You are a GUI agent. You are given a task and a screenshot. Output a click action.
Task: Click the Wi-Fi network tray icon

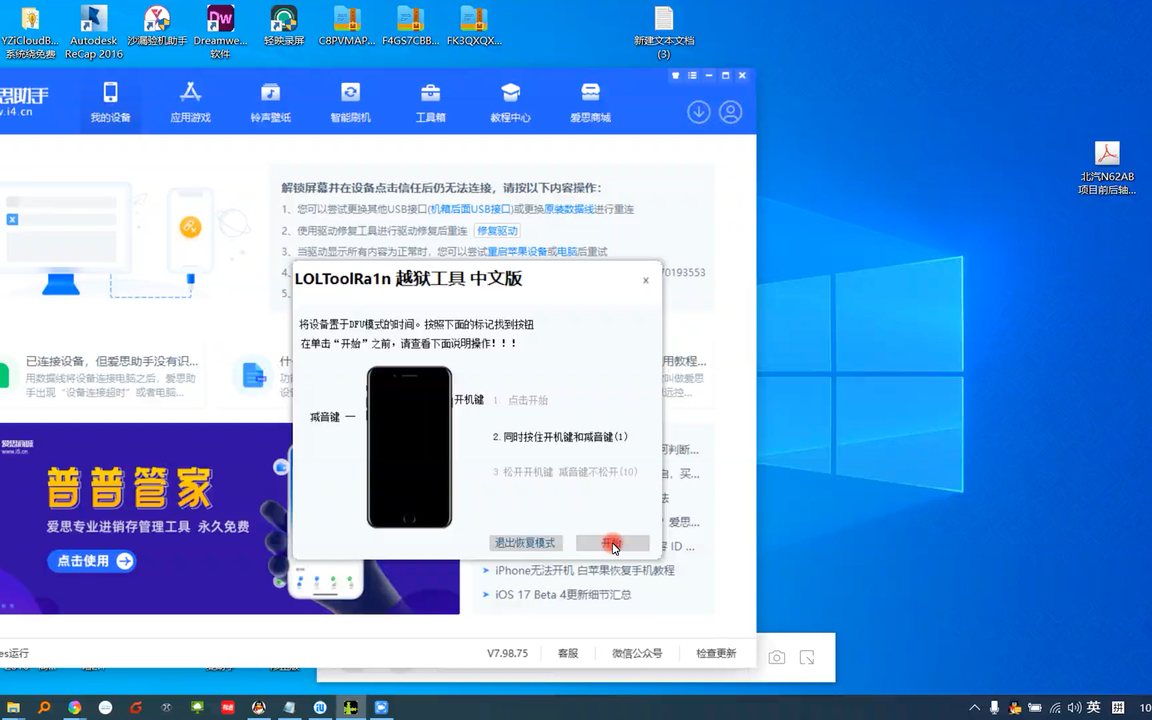click(1055, 708)
